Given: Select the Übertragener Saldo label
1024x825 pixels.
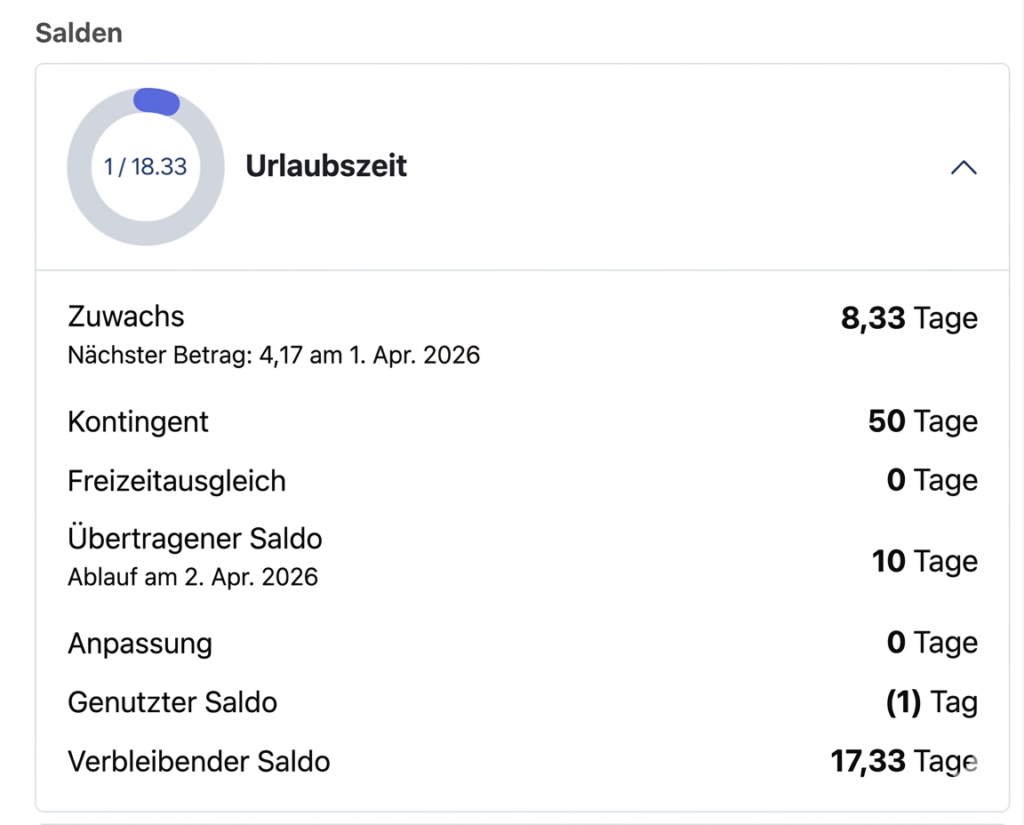Looking at the screenshot, I should click(x=195, y=539).
